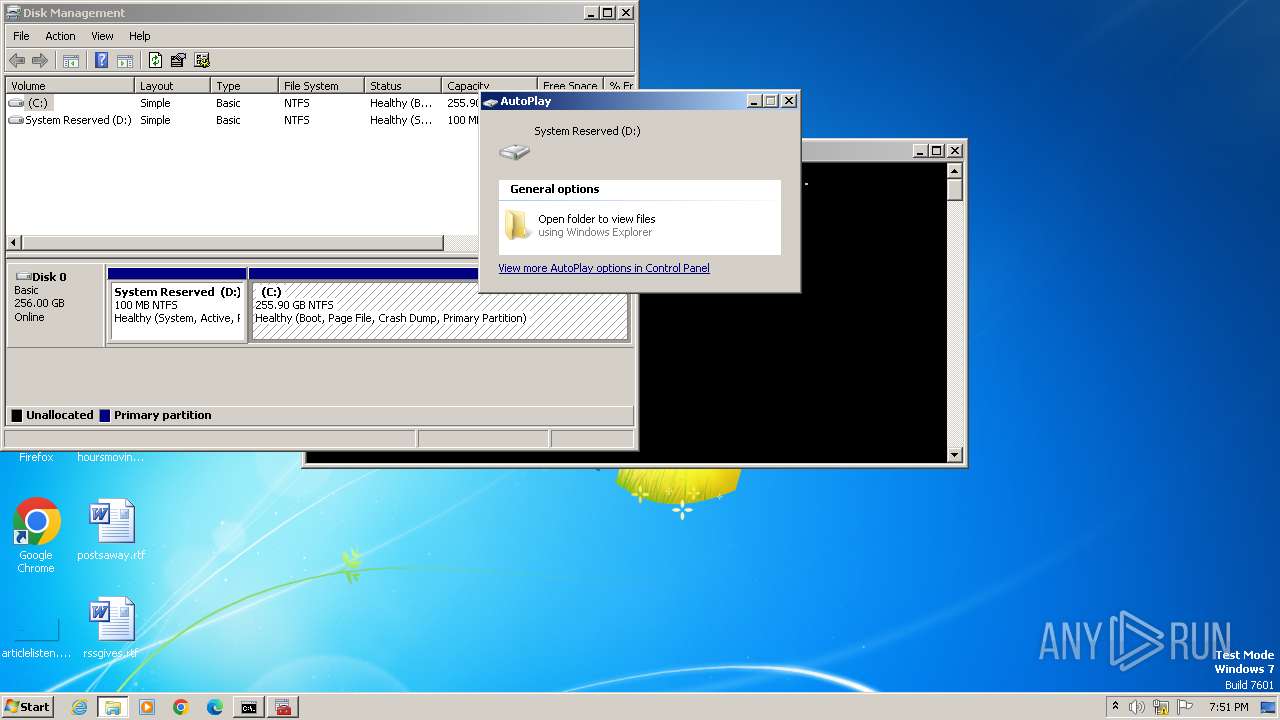Select the System Reserved (D:) partition block
The width and height of the screenshot is (1280, 720).
point(177,305)
